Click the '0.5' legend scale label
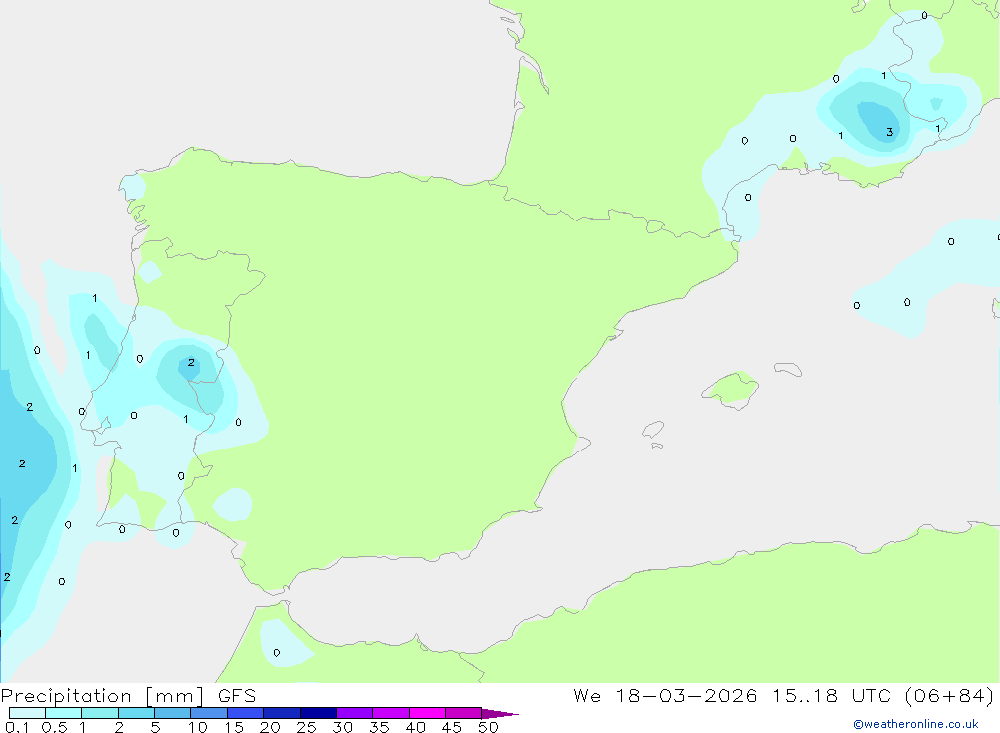This screenshot has width=1000, height=733. click(54, 727)
